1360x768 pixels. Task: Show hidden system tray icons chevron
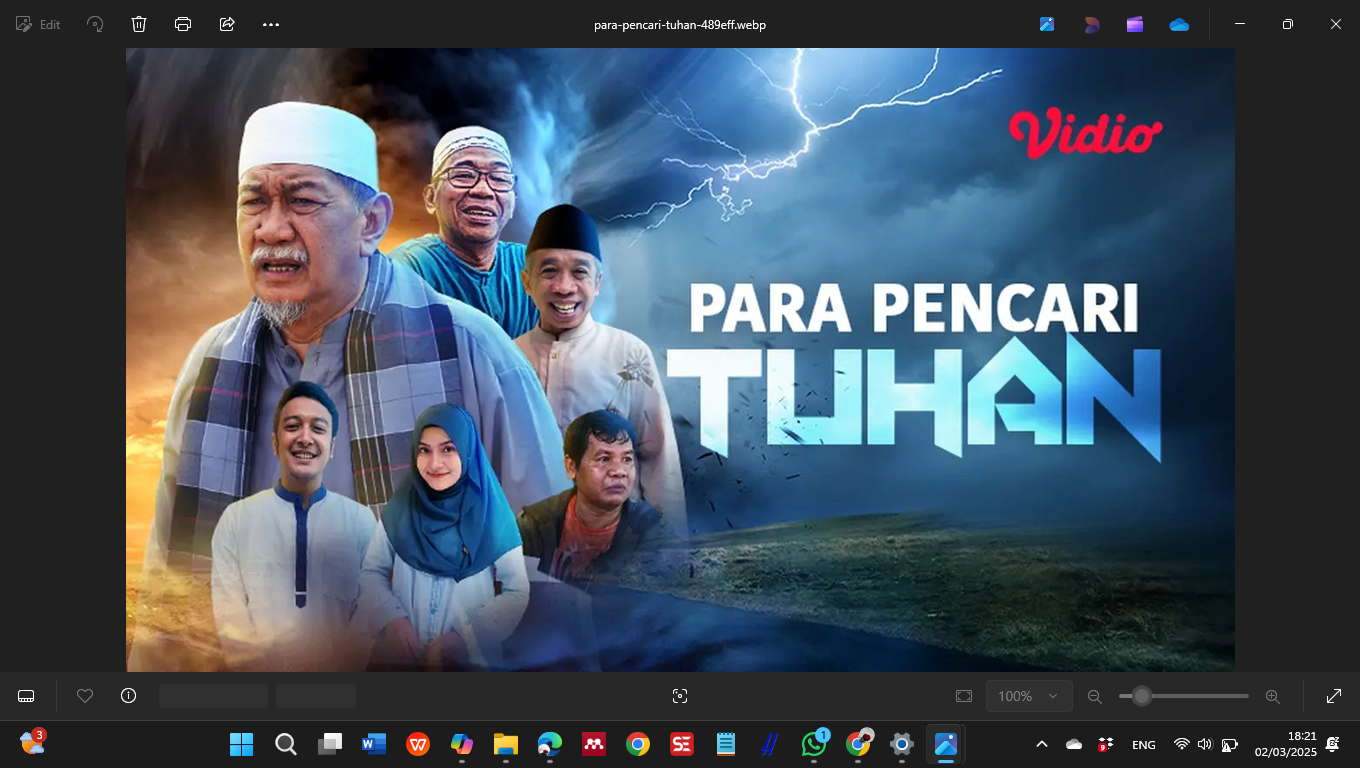coord(1041,744)
